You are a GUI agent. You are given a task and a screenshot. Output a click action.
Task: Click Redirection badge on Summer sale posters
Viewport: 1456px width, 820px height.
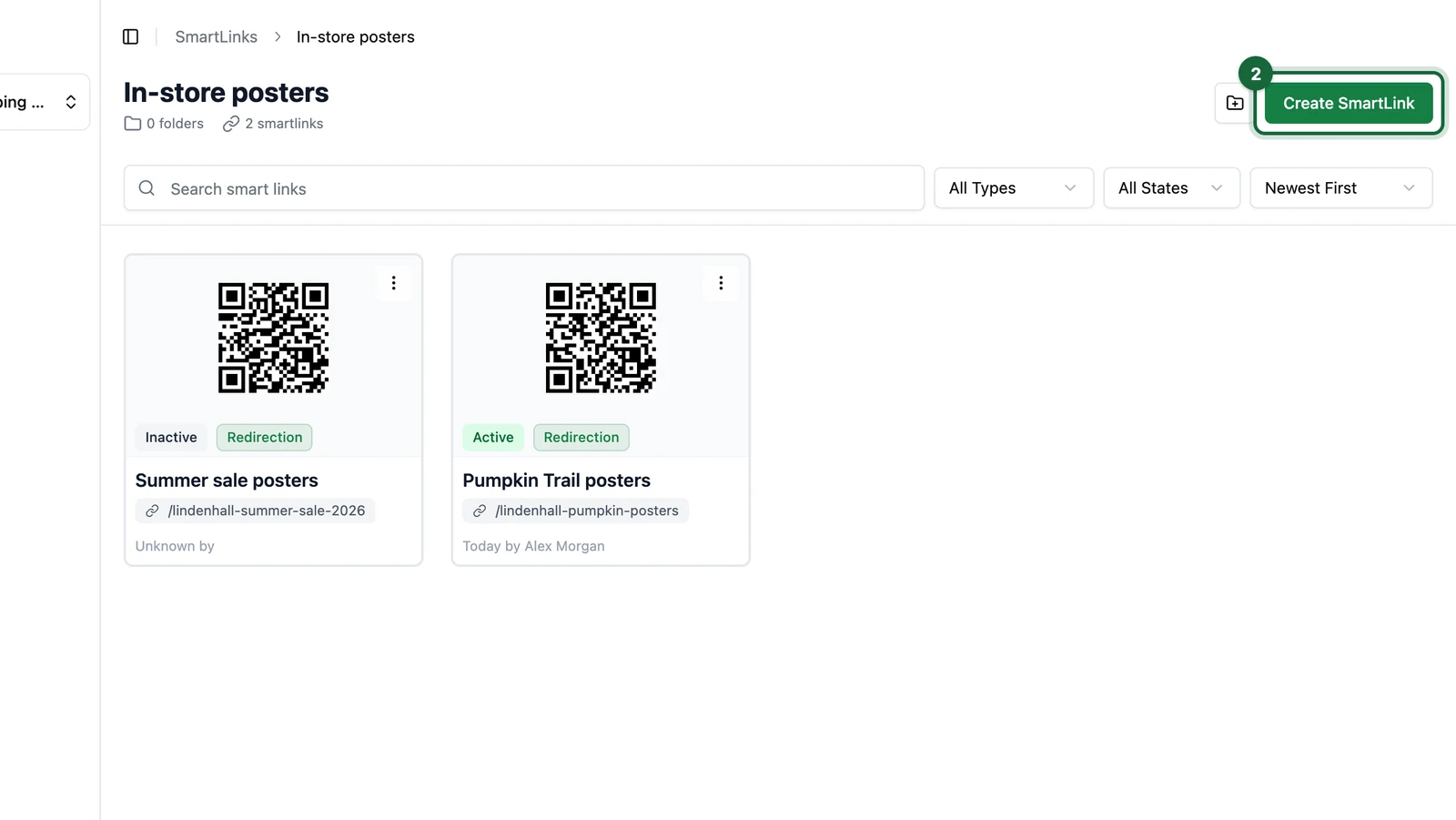coord(265,437)
